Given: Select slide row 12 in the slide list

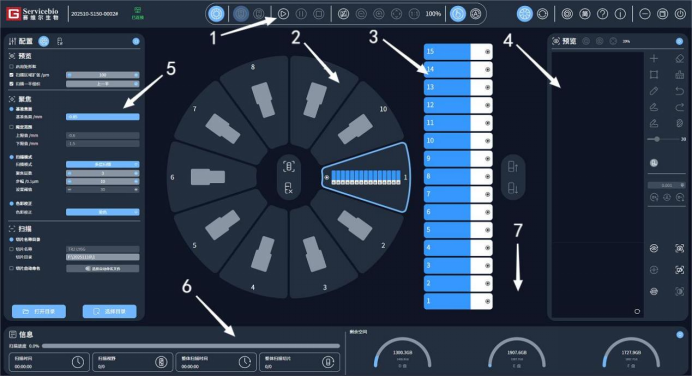Looking at the screenshot, I should click(x=458, y=105).
